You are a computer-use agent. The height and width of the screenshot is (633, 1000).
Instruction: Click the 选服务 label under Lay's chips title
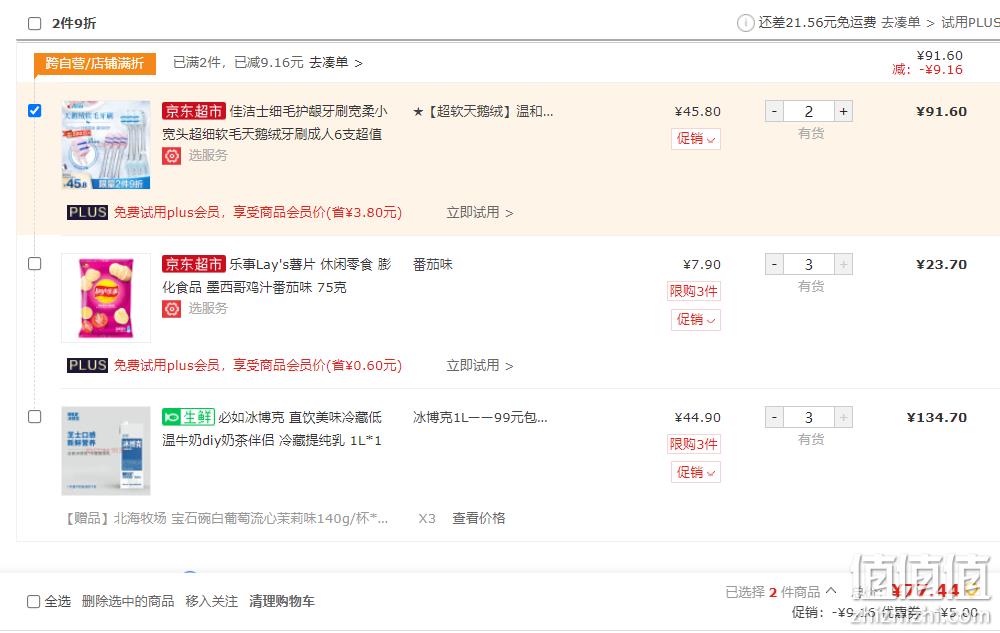click(x=208, y=309)
